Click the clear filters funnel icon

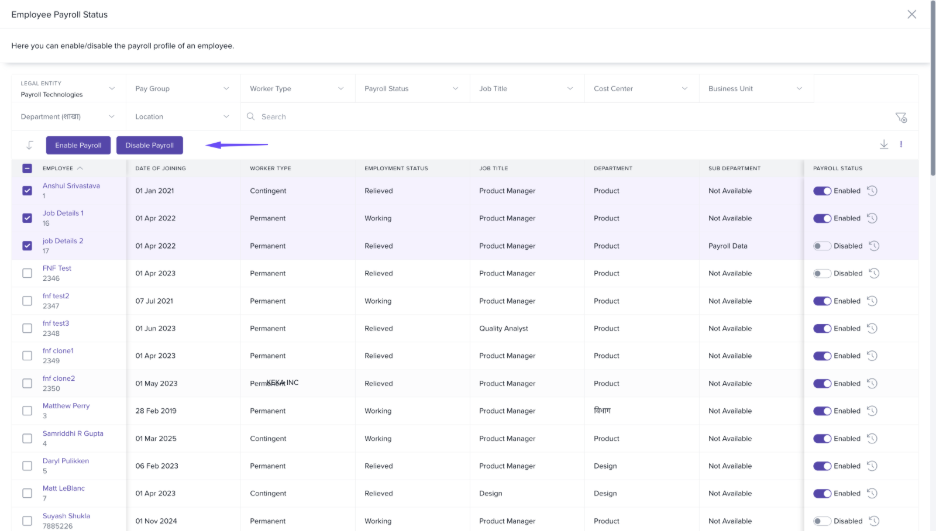tap(901, 118)
